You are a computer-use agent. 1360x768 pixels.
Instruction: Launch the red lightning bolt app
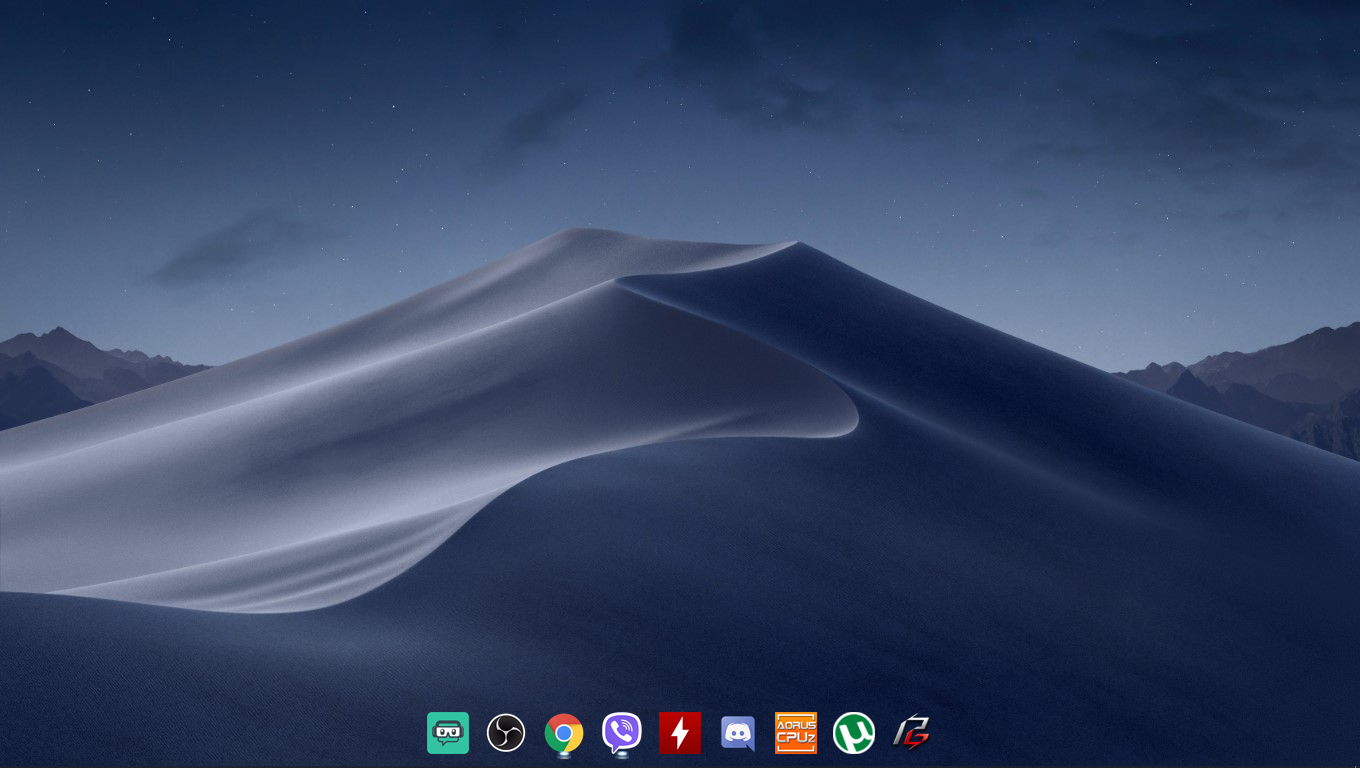point(679,733)
